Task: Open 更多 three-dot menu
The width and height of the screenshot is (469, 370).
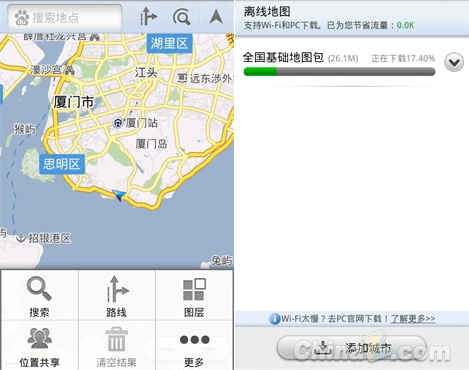Action: (194, 346)
